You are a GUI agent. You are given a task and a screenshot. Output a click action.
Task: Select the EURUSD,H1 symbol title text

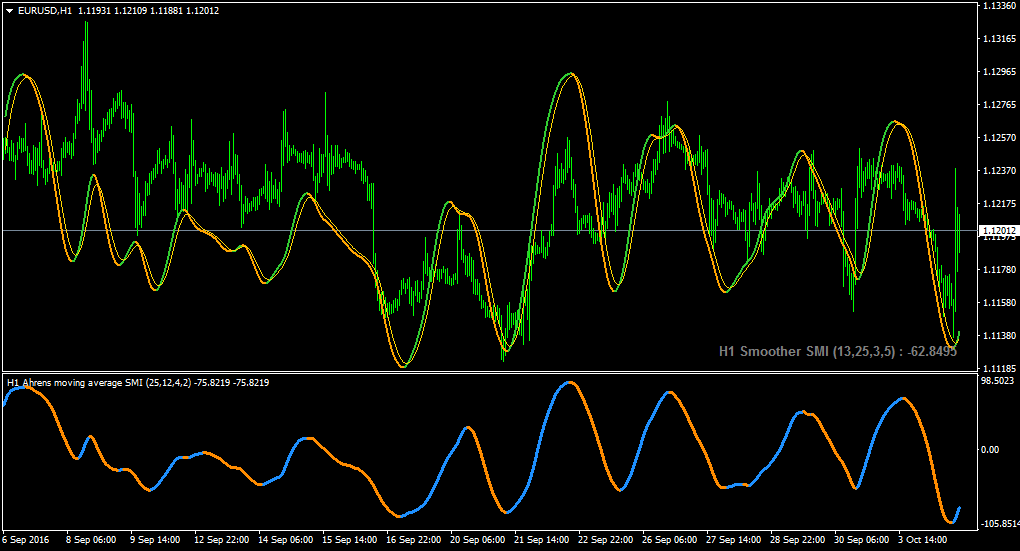[45, 11]
